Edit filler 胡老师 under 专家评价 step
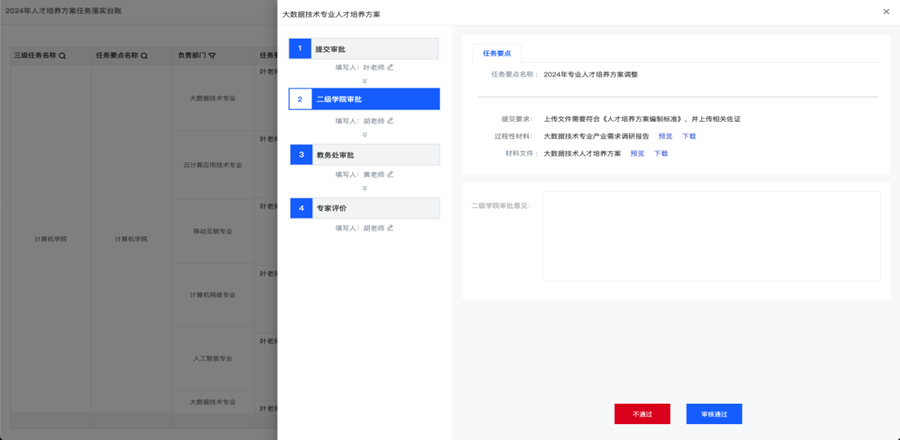This screenshot has height=440, width=900. (x=390, y=228)
